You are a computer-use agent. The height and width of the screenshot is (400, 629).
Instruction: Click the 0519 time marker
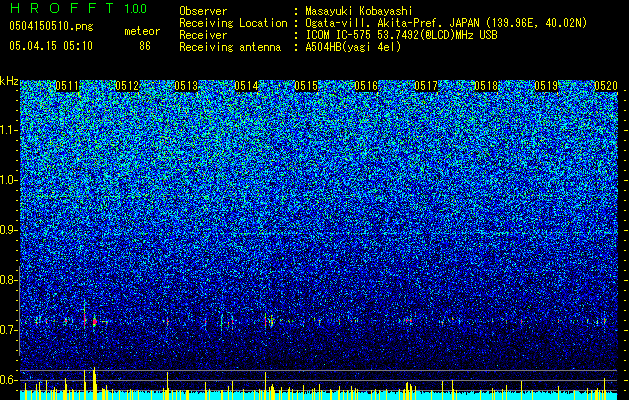(x=546, y=86)
